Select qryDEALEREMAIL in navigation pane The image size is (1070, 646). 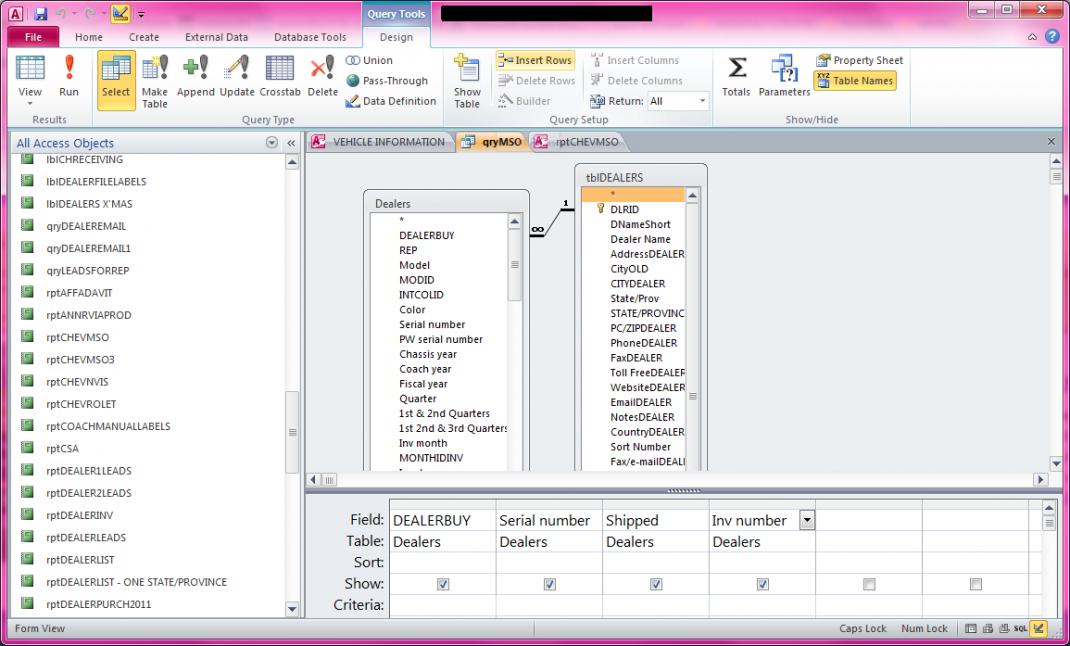coord(85,226)
